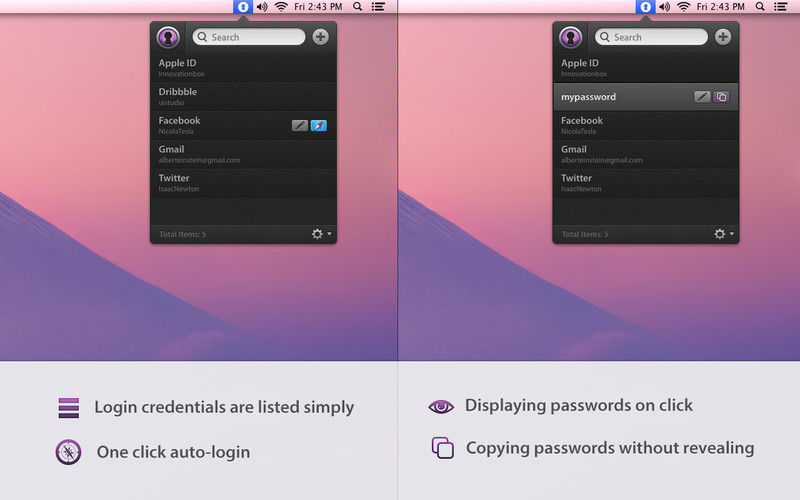Open the Wi-Fi menu in left menu bar
The height and width of the screenshot is (500, 800).
[281, 7]
